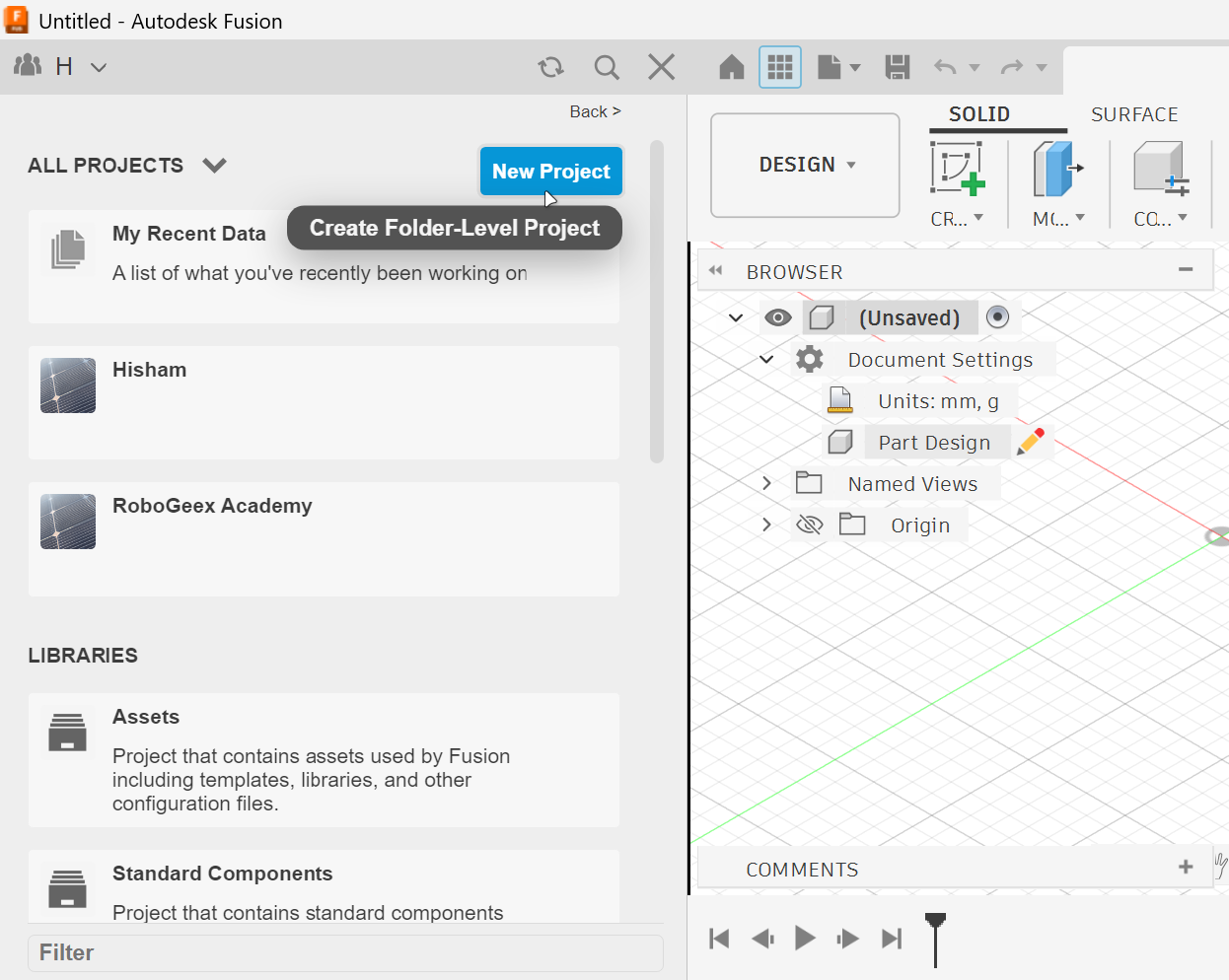Go to the Home tab icon
1229x980 pixels.
[x=732, y=67]
